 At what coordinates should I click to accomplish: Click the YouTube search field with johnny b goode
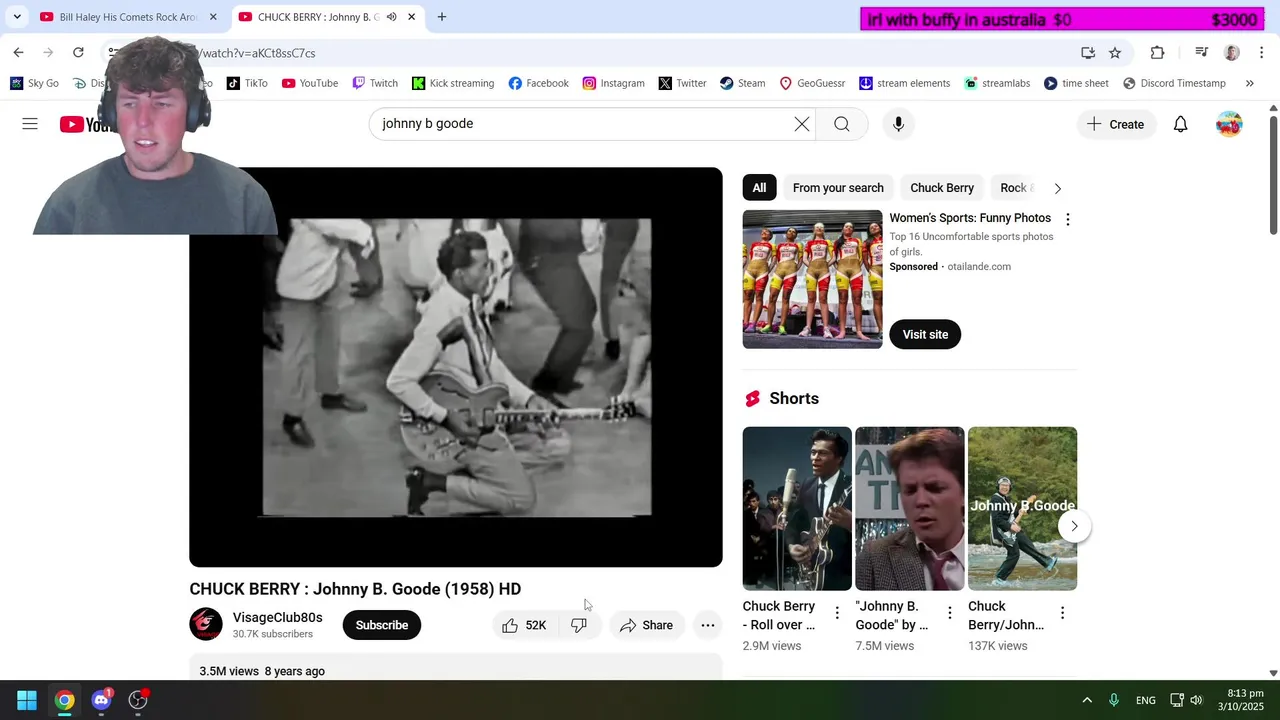590,124
